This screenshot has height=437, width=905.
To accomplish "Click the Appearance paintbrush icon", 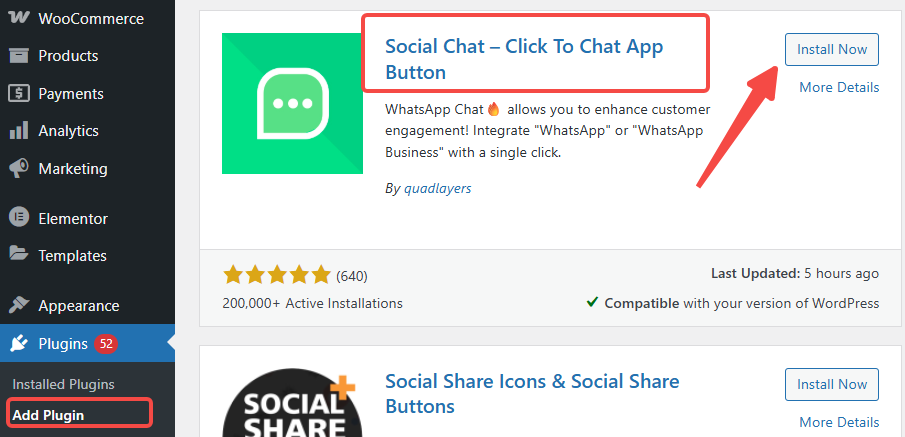I will pos(18,306).
